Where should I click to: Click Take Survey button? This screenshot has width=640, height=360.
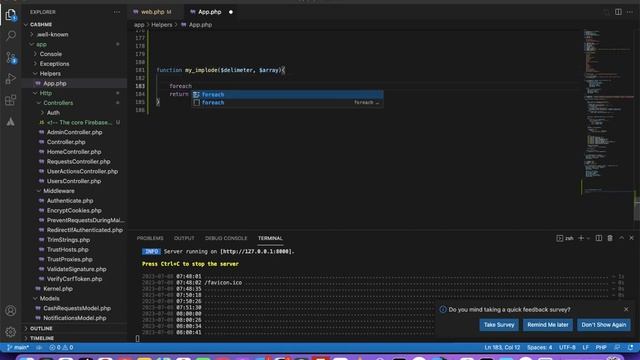499,325
